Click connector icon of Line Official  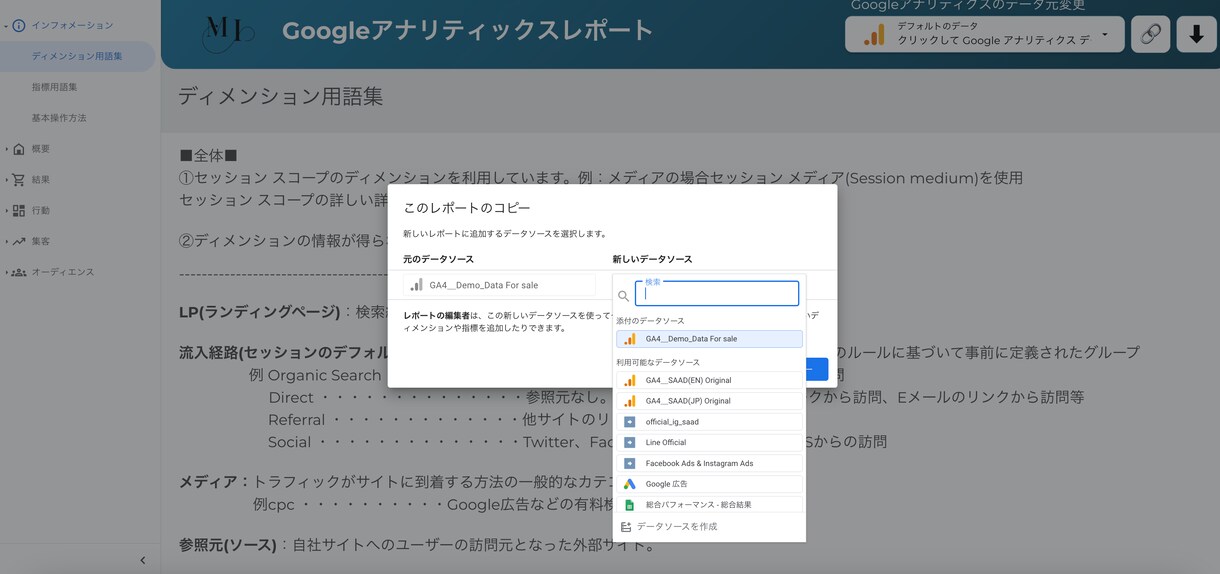point(629,442)
